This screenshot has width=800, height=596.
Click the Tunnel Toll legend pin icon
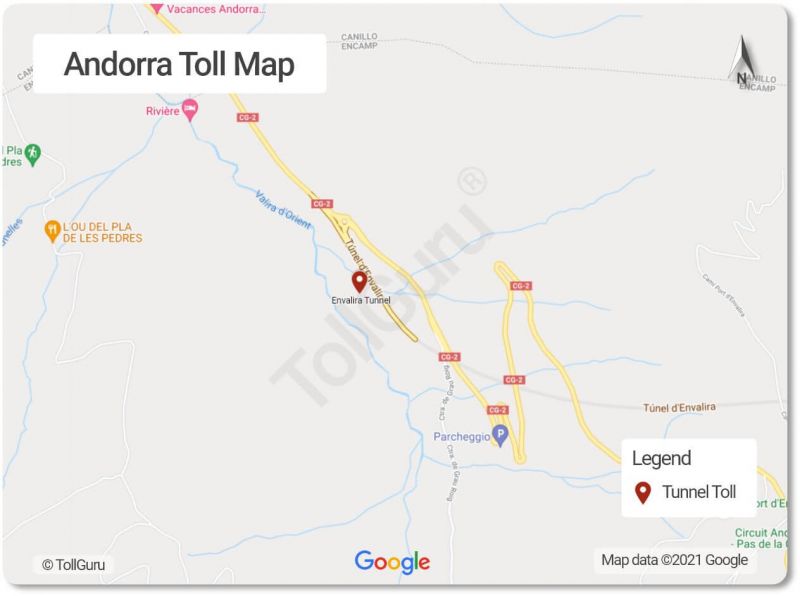[643, 493]
